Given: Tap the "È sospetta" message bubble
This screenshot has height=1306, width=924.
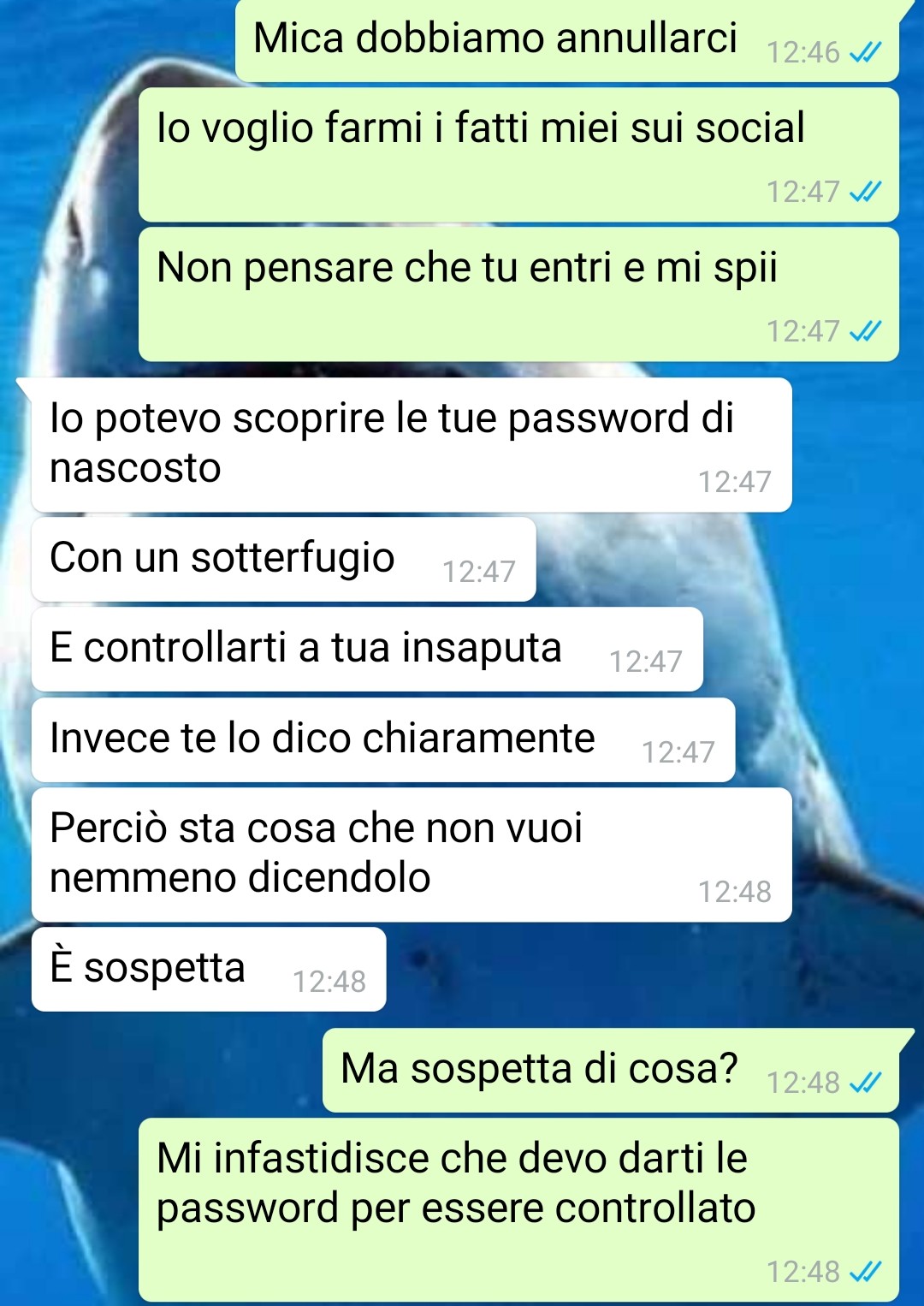Looking at the screenshot, I should point(209,969).
